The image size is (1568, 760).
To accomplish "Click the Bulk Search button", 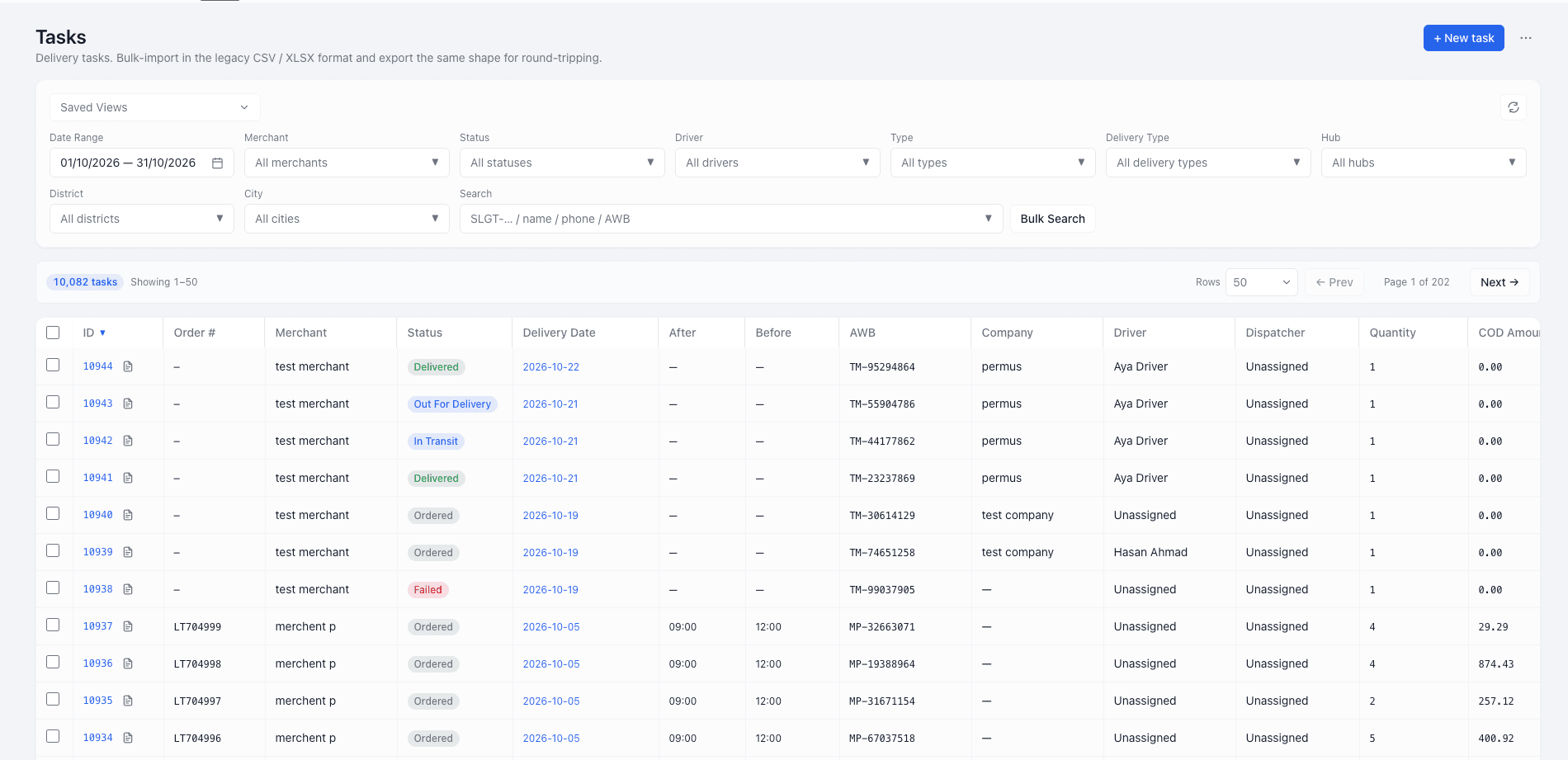I will [x=1053, y=219].
